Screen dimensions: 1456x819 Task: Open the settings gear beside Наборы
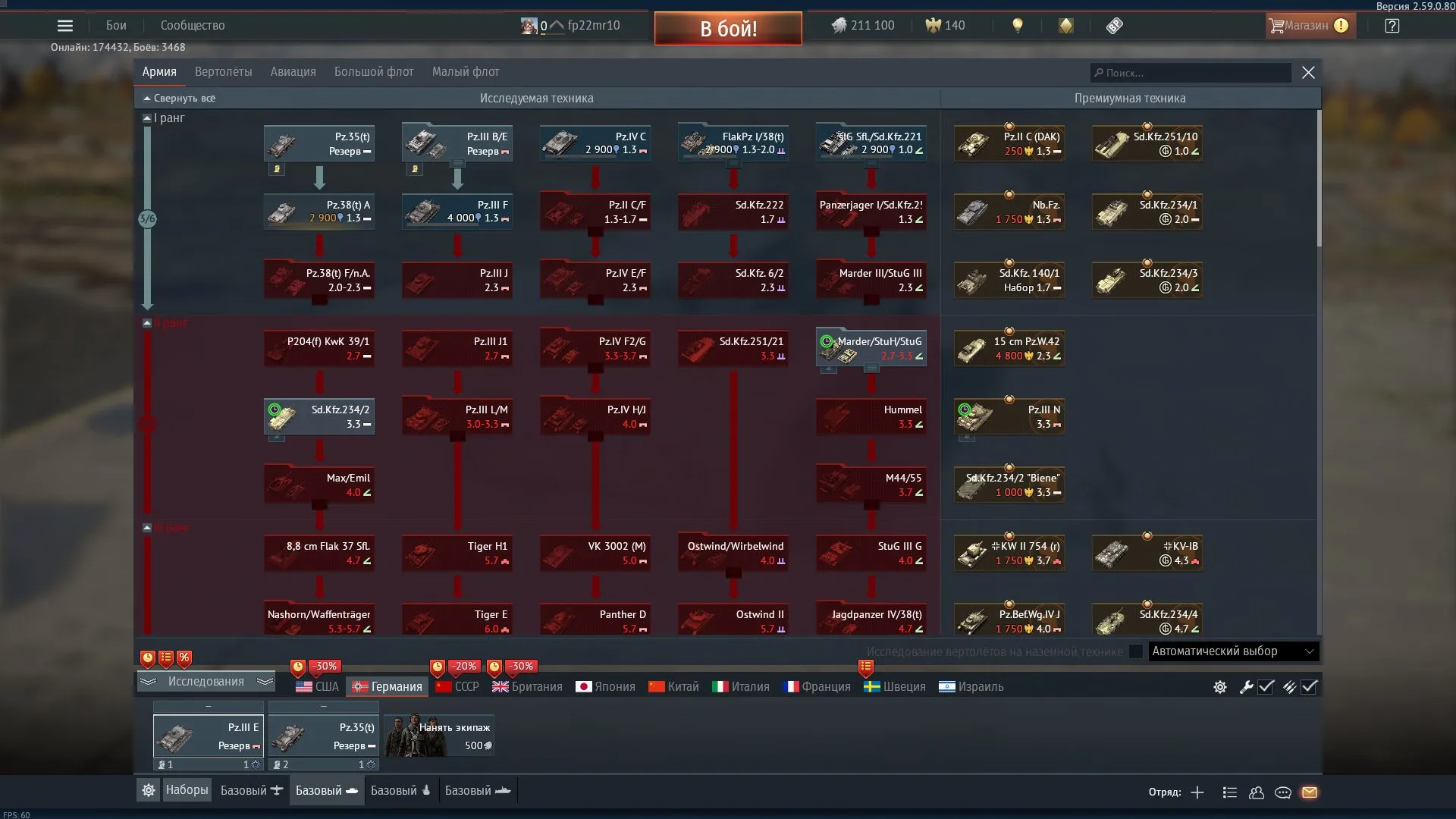click(149, 790)
